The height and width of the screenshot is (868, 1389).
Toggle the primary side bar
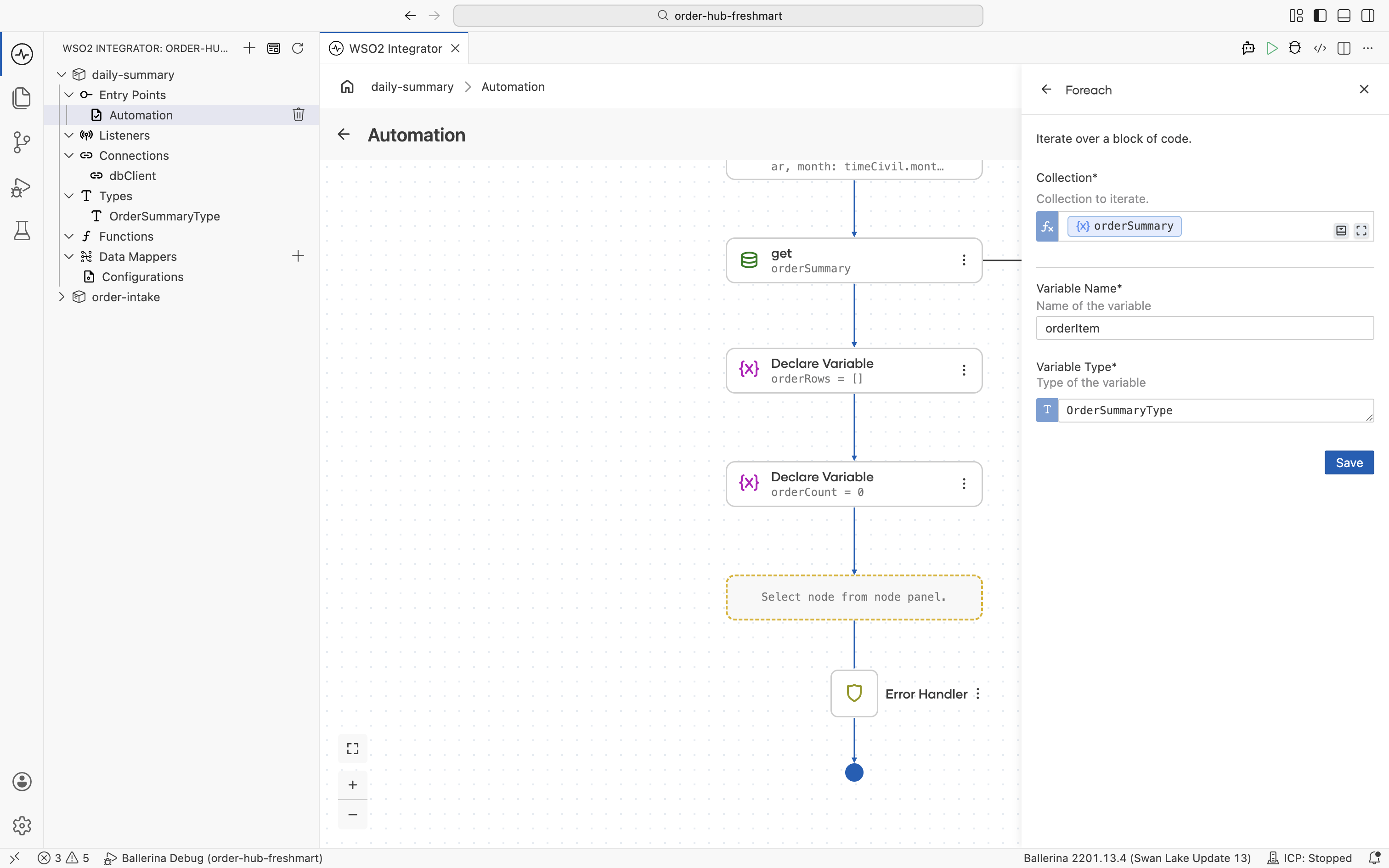click(x=1320, y=16)
